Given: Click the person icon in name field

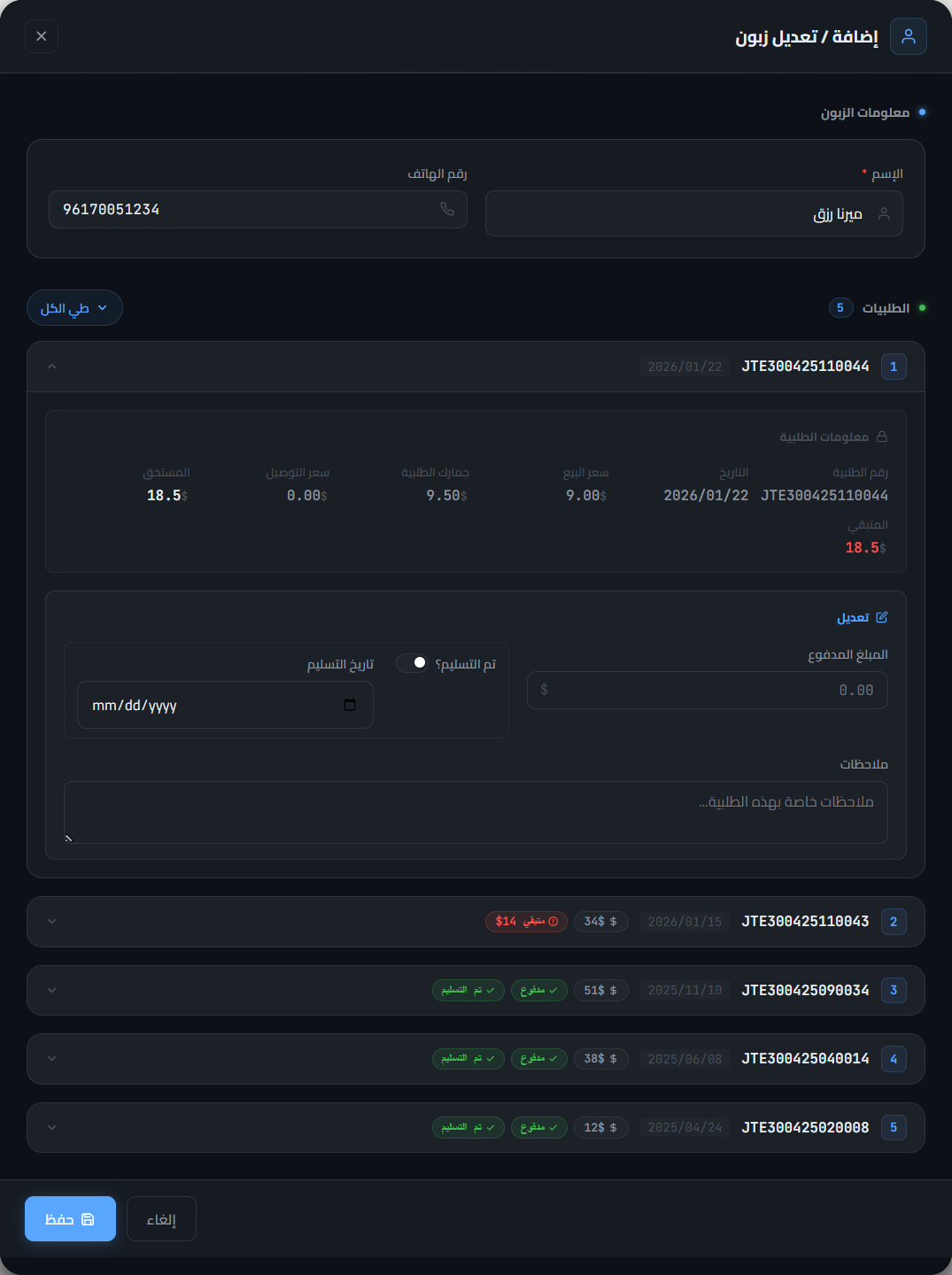Looking at the screenshot, I should click(x=884, y=213).
